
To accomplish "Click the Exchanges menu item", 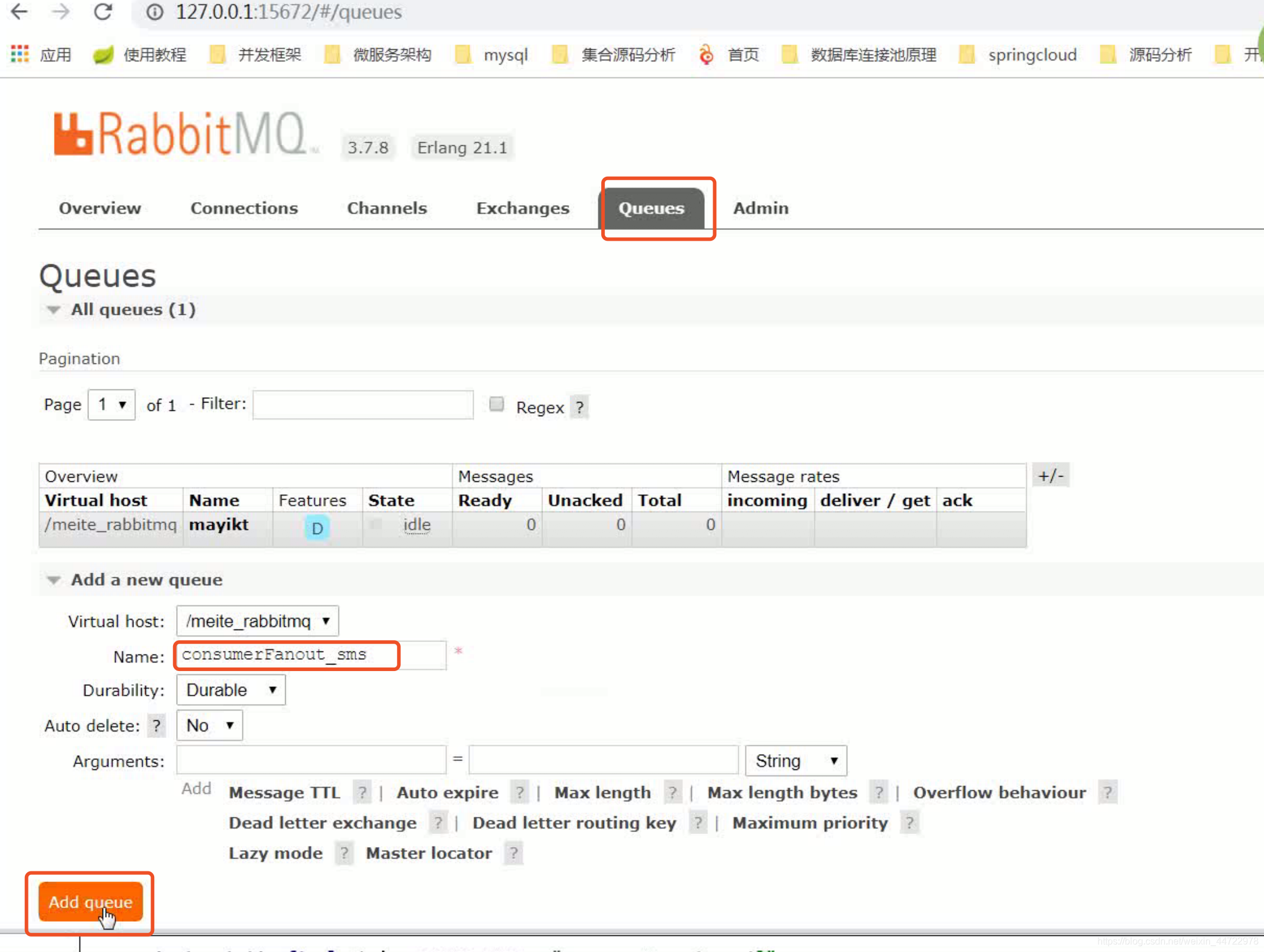I will pos(523,207).
